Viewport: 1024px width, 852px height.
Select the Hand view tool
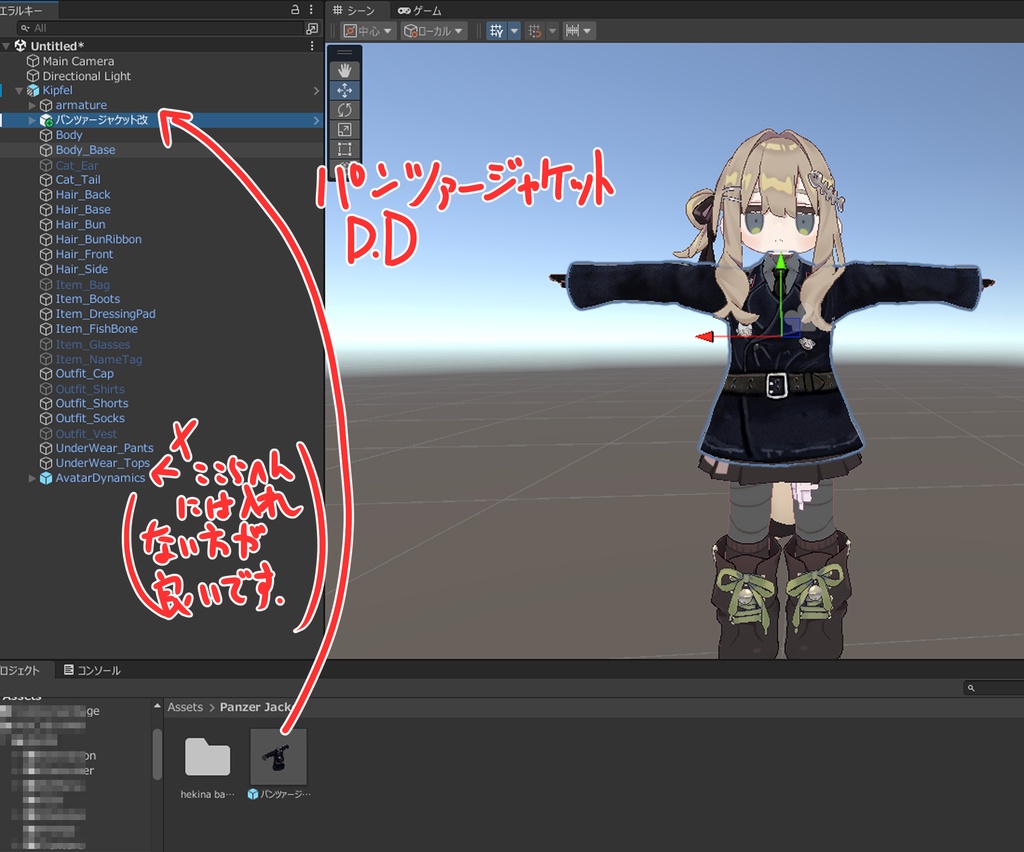[x=344, y=71]
